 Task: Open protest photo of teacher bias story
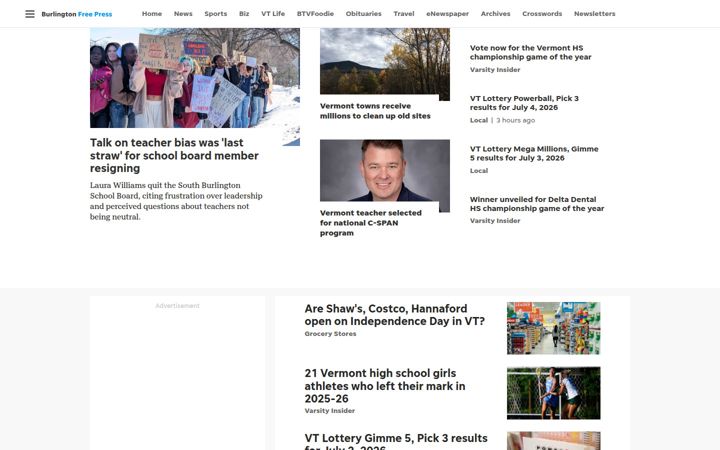tap(195, 78)
